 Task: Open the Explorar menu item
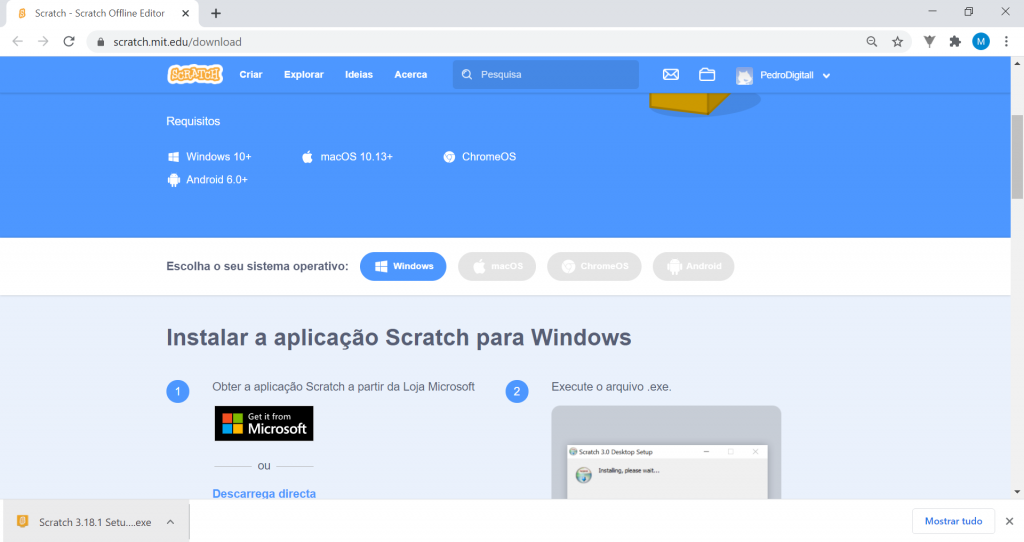pyautogui.click(x=304, y=74)
